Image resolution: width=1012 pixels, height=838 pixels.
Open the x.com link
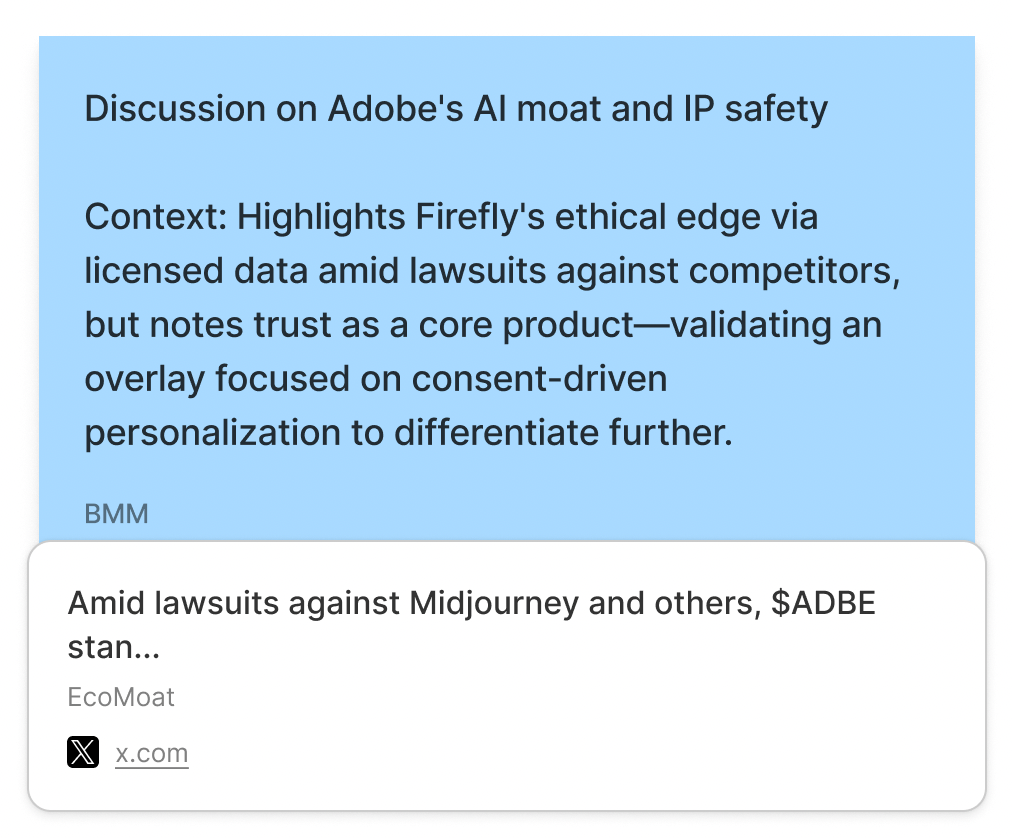[152, 753]
